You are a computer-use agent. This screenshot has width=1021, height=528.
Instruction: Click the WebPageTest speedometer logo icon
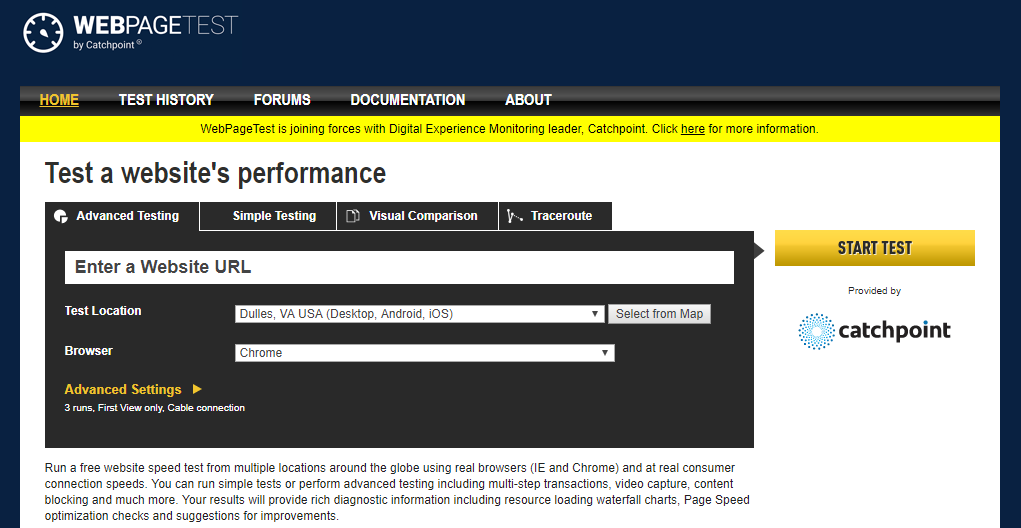tap(44, 33)
